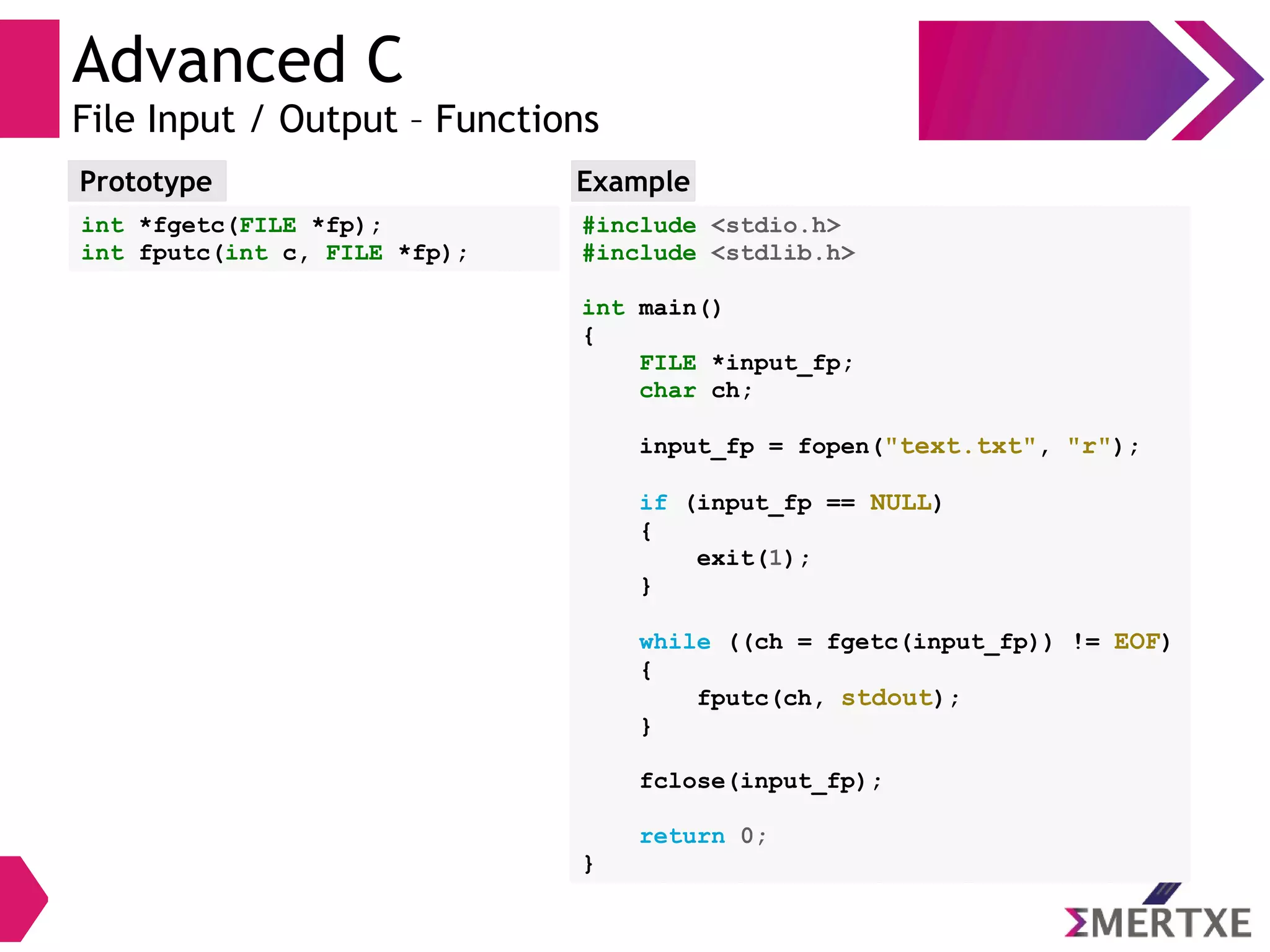Click the File Input / Output subtitle
The image size is (1270, 952).
point(335,119)
